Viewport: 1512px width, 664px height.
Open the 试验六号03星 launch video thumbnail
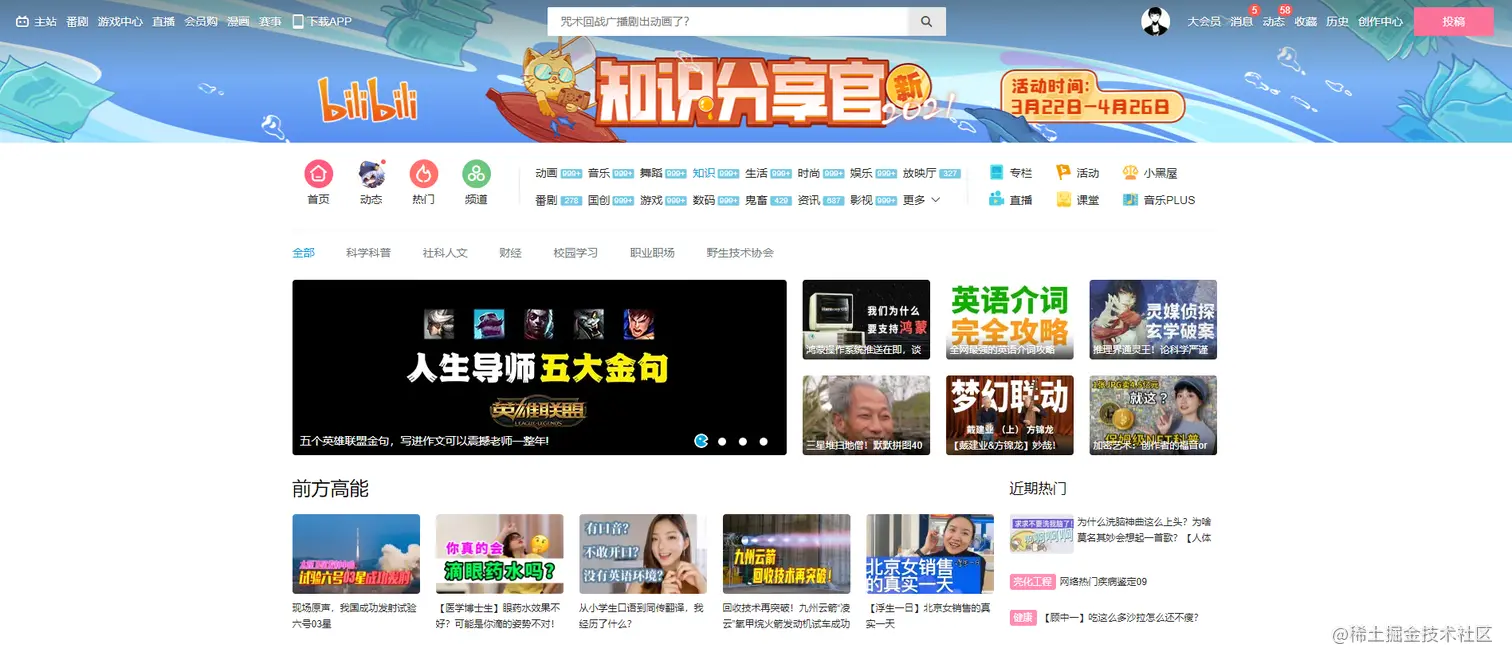(x=356, y=554)
